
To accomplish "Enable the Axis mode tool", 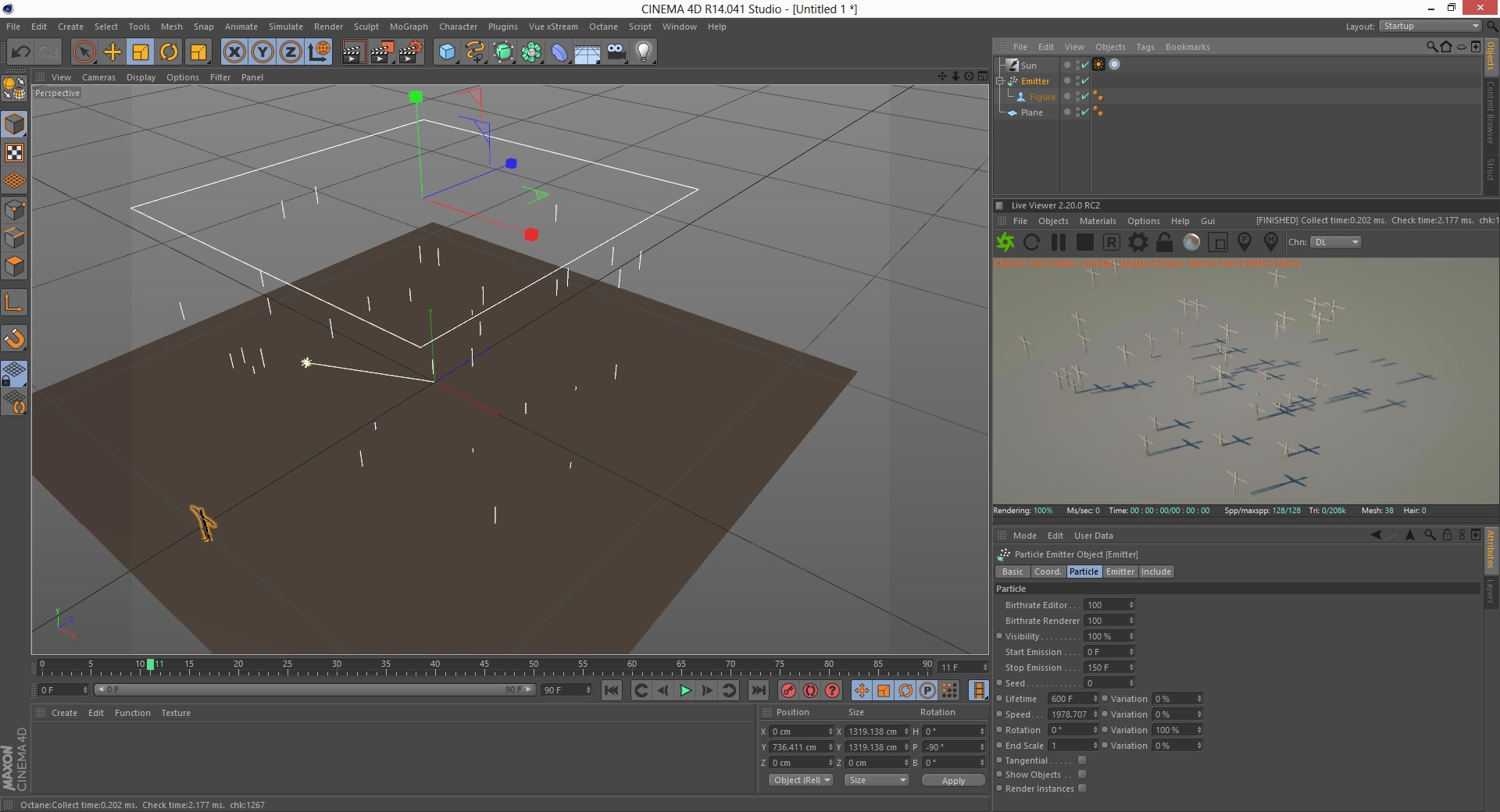I will 15,302.
